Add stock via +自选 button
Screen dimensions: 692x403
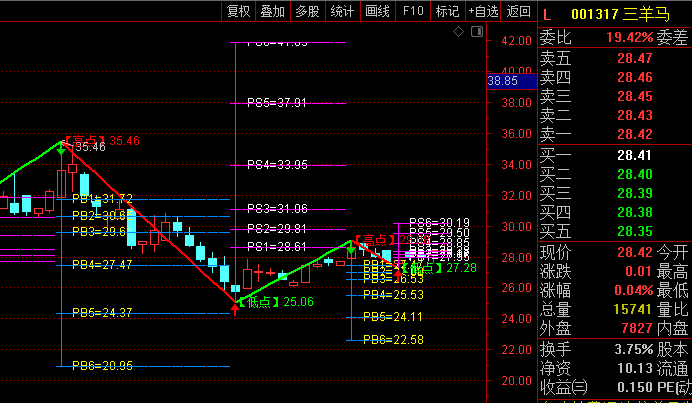coord(483,11)
